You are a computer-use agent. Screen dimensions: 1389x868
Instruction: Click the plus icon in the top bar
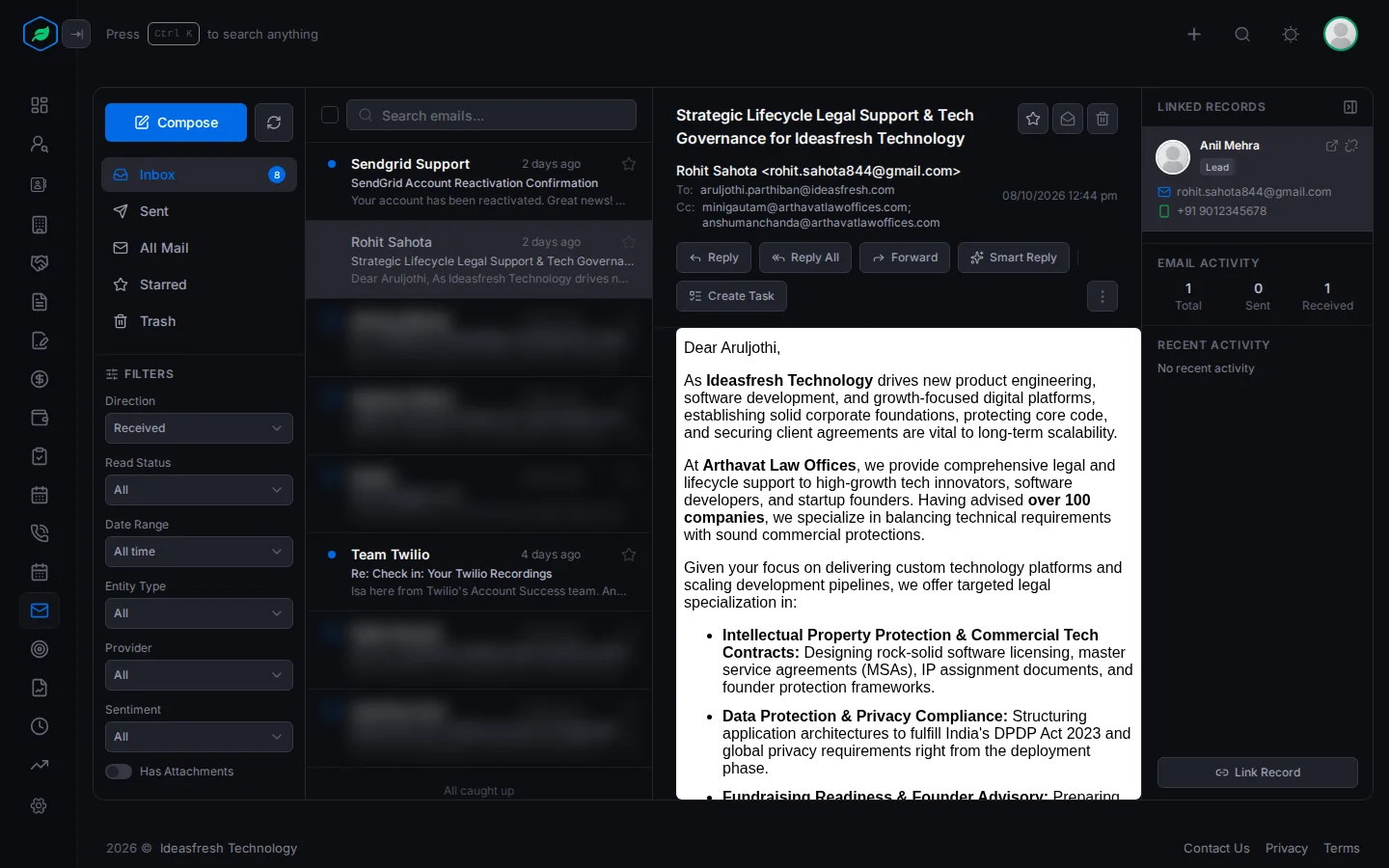click(1194, 34)
